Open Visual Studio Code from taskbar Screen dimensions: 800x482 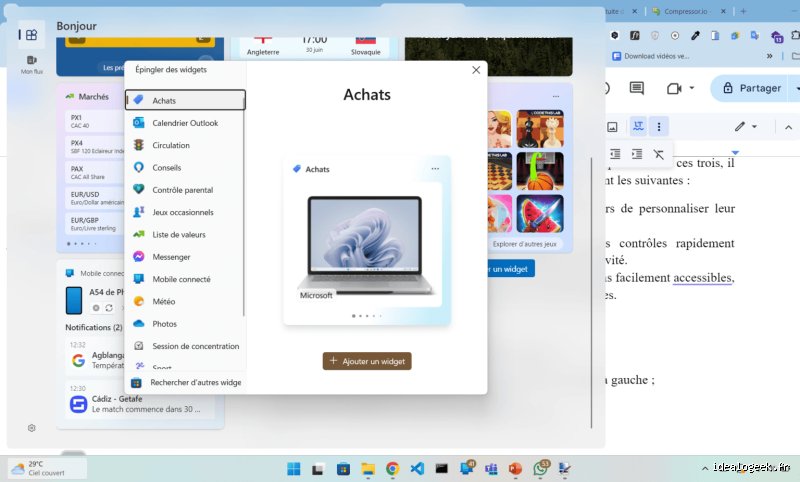[x=417, y=468]
